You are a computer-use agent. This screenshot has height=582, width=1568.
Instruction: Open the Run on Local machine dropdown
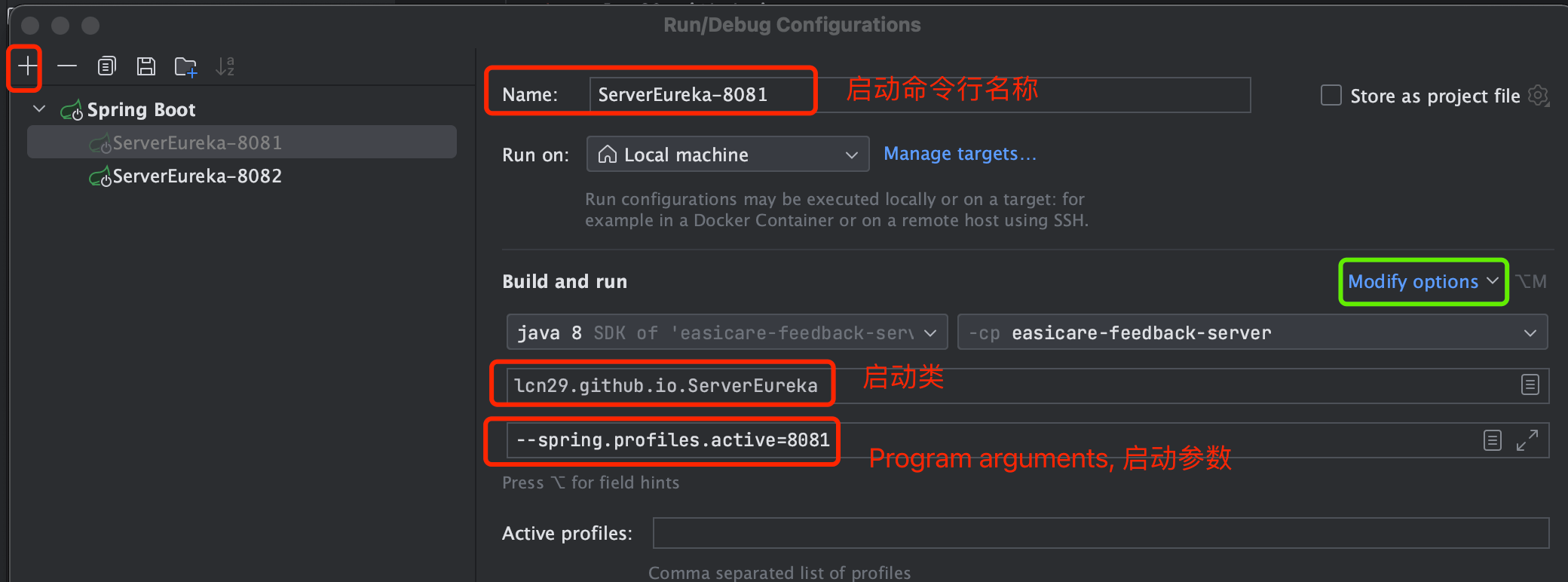[727, 155]
